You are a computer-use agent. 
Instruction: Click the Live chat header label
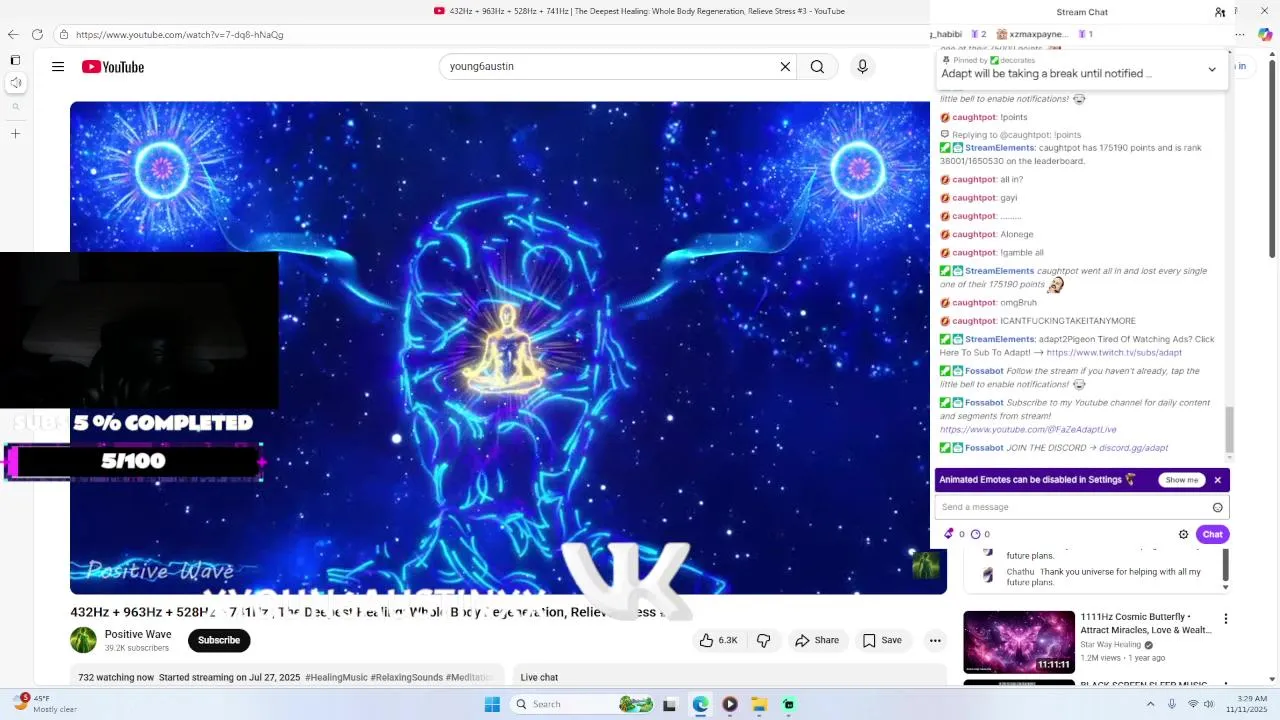coord(539,677)
